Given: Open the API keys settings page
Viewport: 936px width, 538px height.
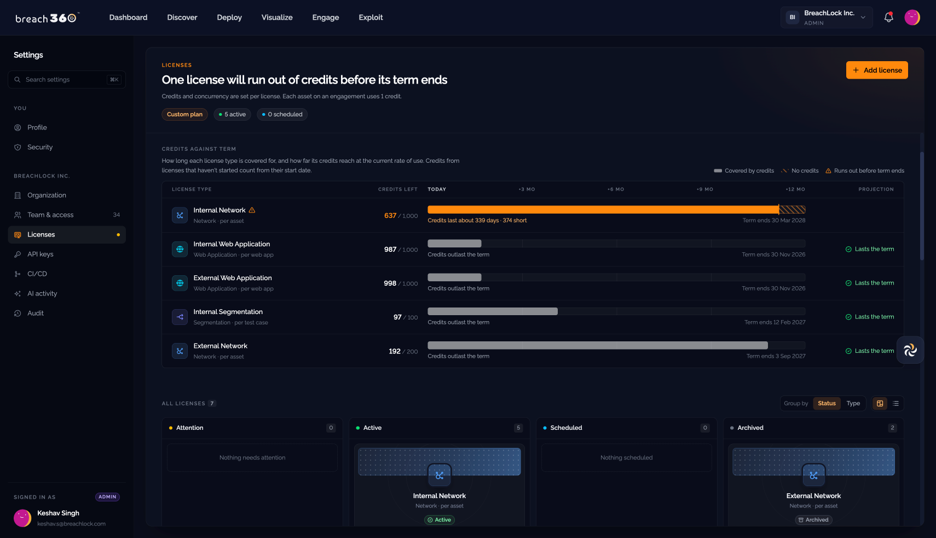Looking at the screenshot, I should [x=67, y=254].
